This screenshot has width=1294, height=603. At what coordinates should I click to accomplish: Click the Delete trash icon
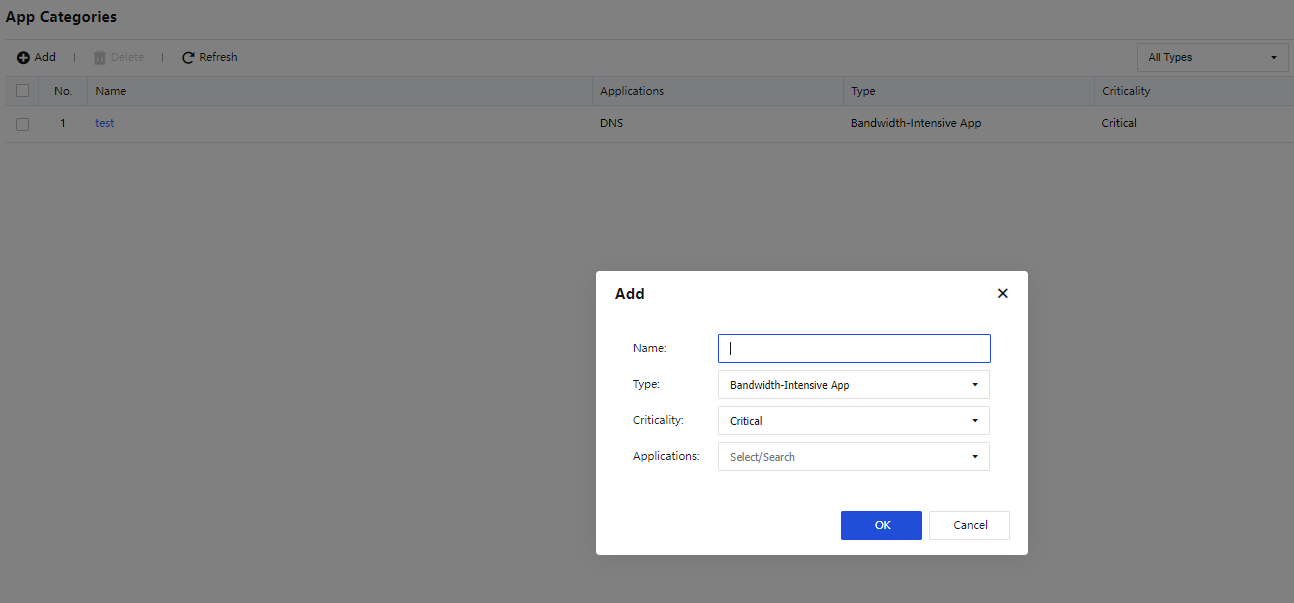(100, 58)
